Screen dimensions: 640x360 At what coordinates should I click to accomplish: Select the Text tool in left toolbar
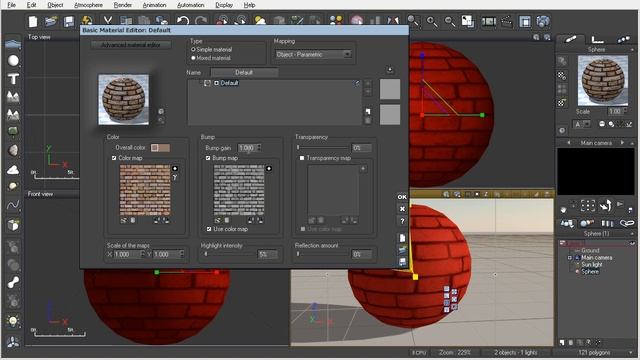pyautogui.click(x=13, y=79)
